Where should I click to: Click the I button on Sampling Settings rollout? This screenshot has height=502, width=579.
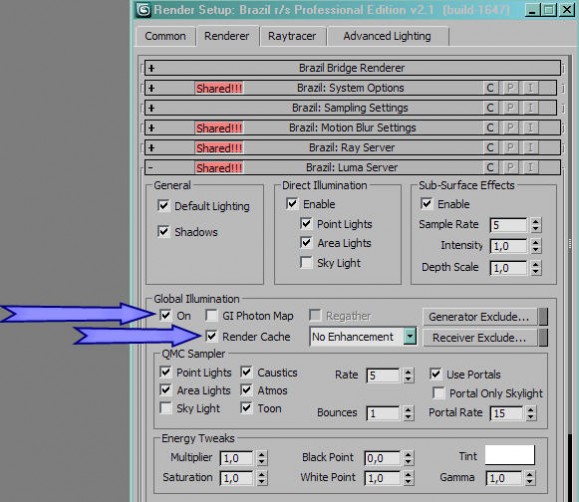point(530,108)
